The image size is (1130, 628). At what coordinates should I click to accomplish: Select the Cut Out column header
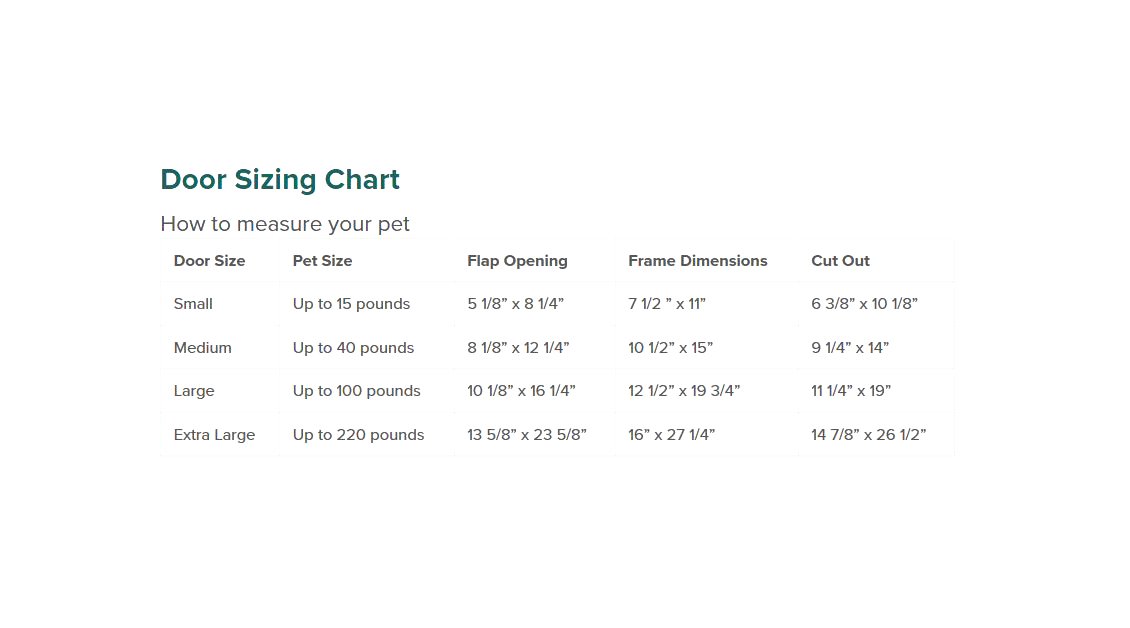click(840, 261)
